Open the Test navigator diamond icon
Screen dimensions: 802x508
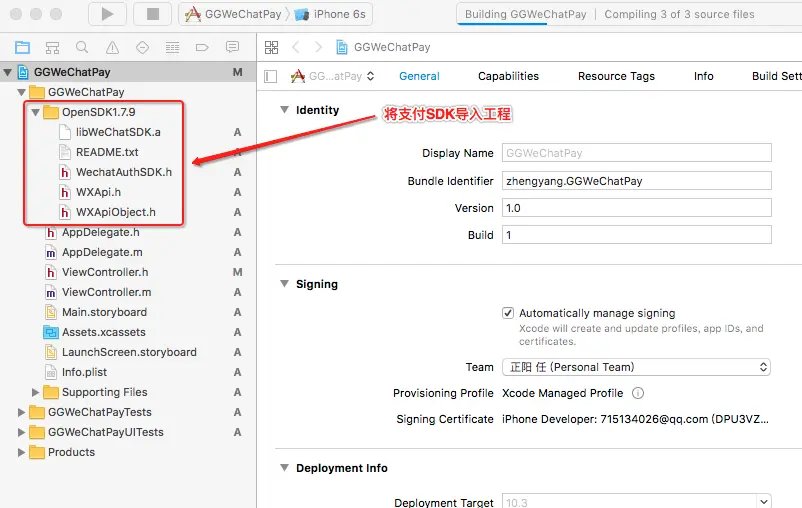[x=142, y=48]
